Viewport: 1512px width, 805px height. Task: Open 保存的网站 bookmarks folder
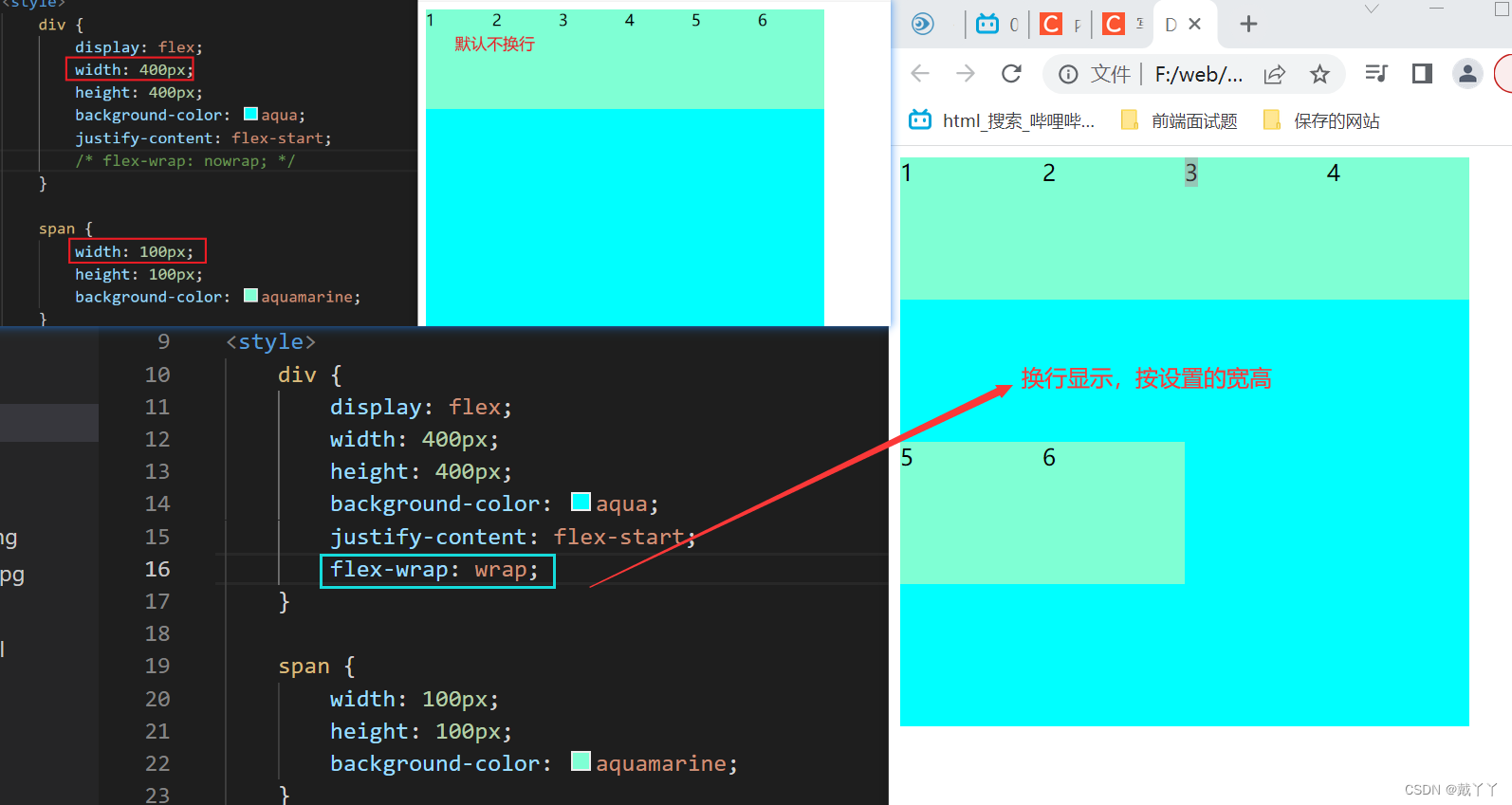[x=1321, y=120]
